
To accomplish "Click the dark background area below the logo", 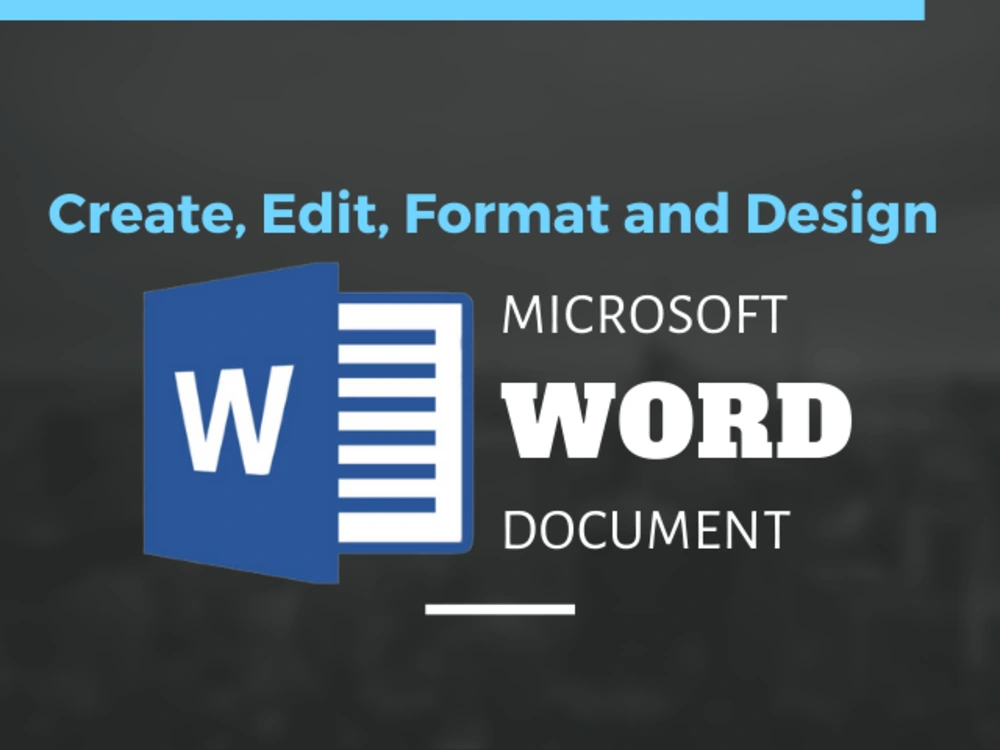I will click(x=500, y=680).
